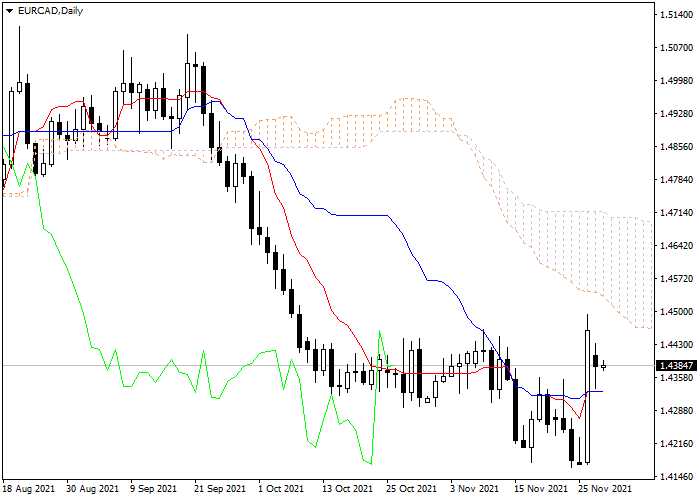Click price level 1.49980 on the scale

tap(677, 81)
